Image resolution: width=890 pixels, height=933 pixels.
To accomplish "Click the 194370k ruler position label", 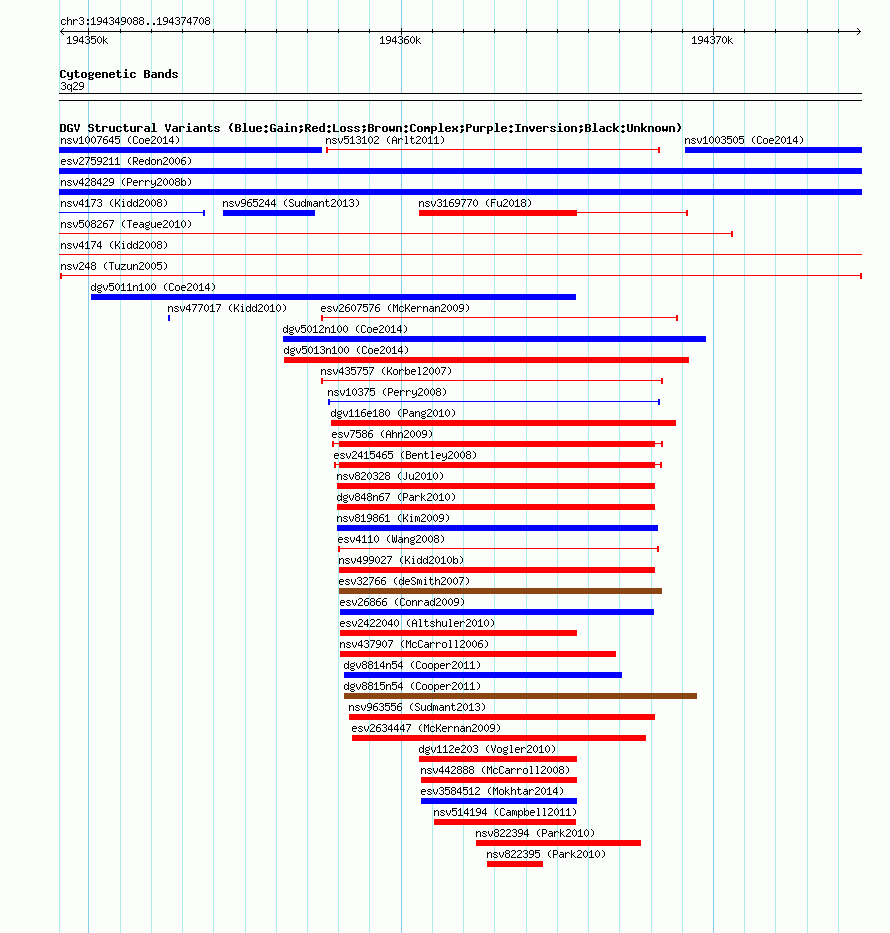I will 712,40.
